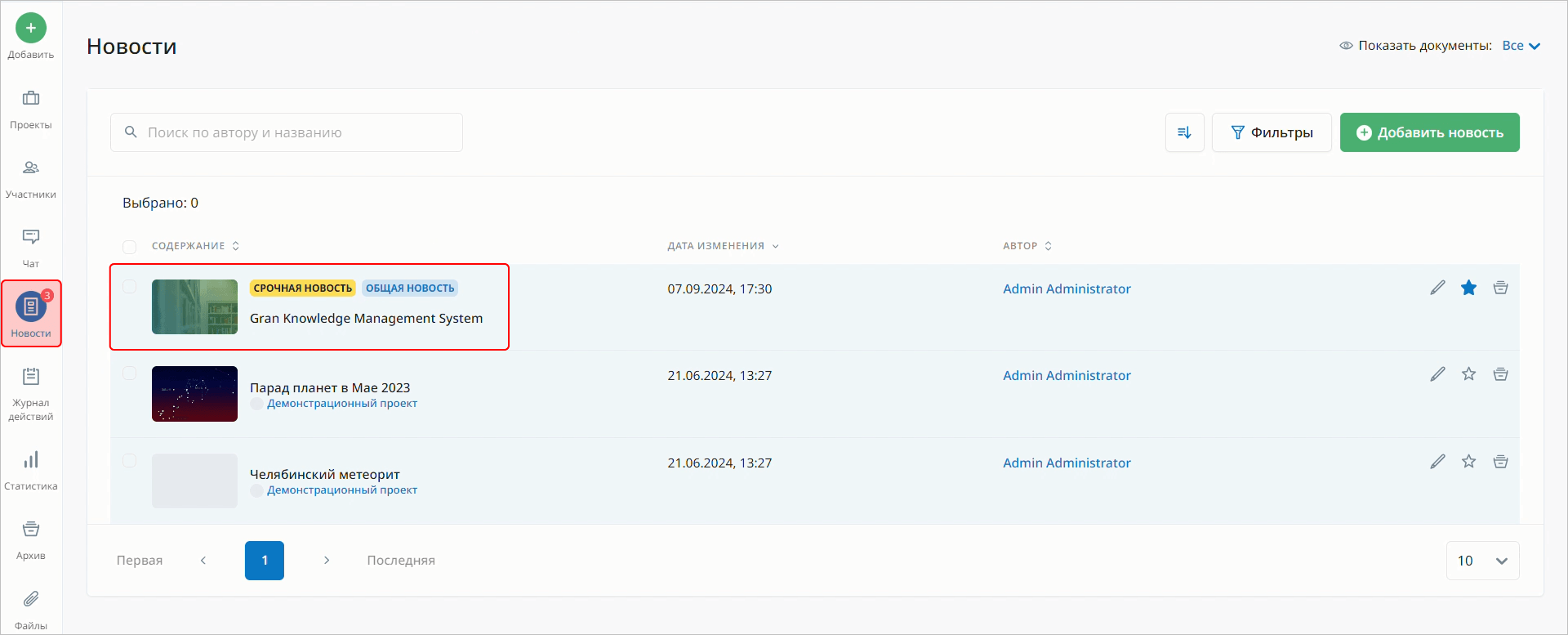Open the Показать документы Все dropdown
1568x635 pixels.
click(1521, 46)
